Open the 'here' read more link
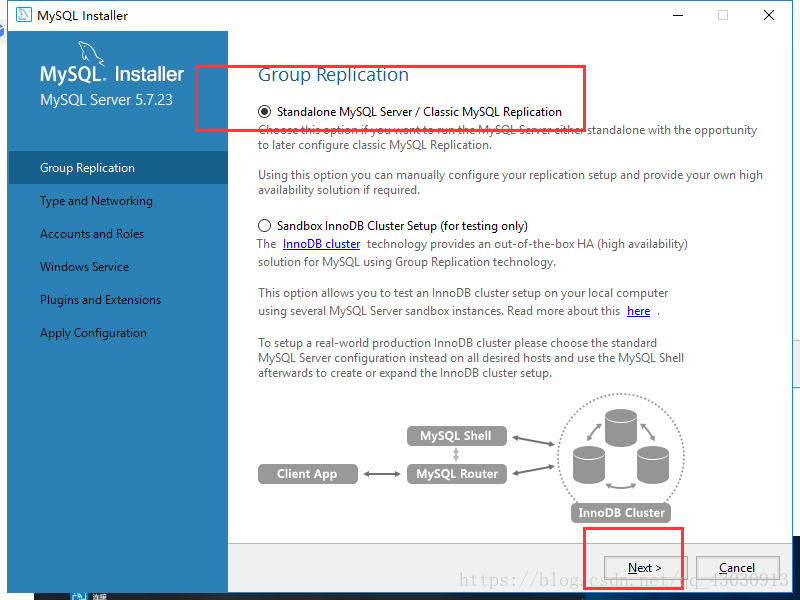This screenshot has height=600, width=800. [638, 311]
